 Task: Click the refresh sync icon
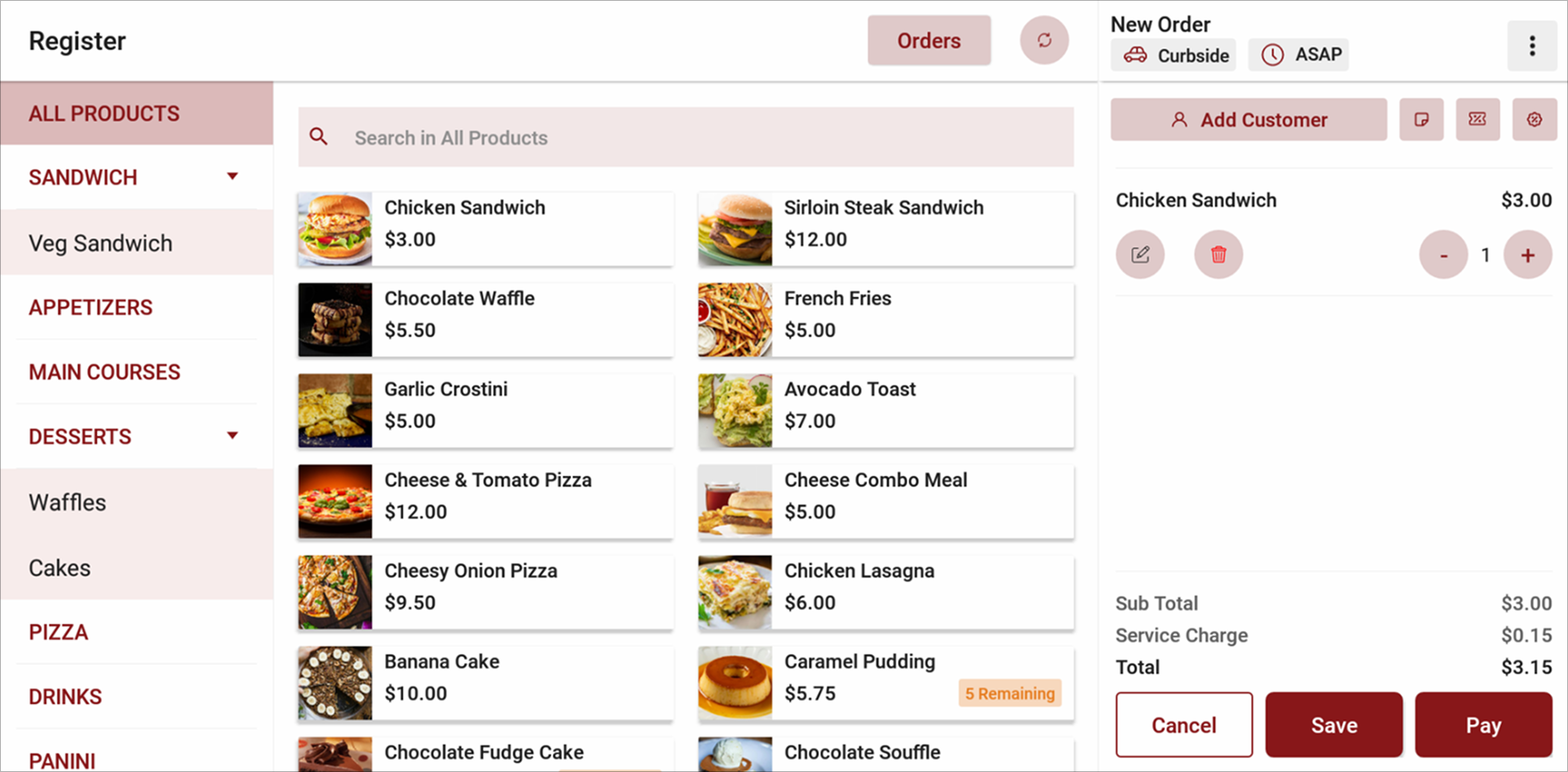pos(1044,40)
